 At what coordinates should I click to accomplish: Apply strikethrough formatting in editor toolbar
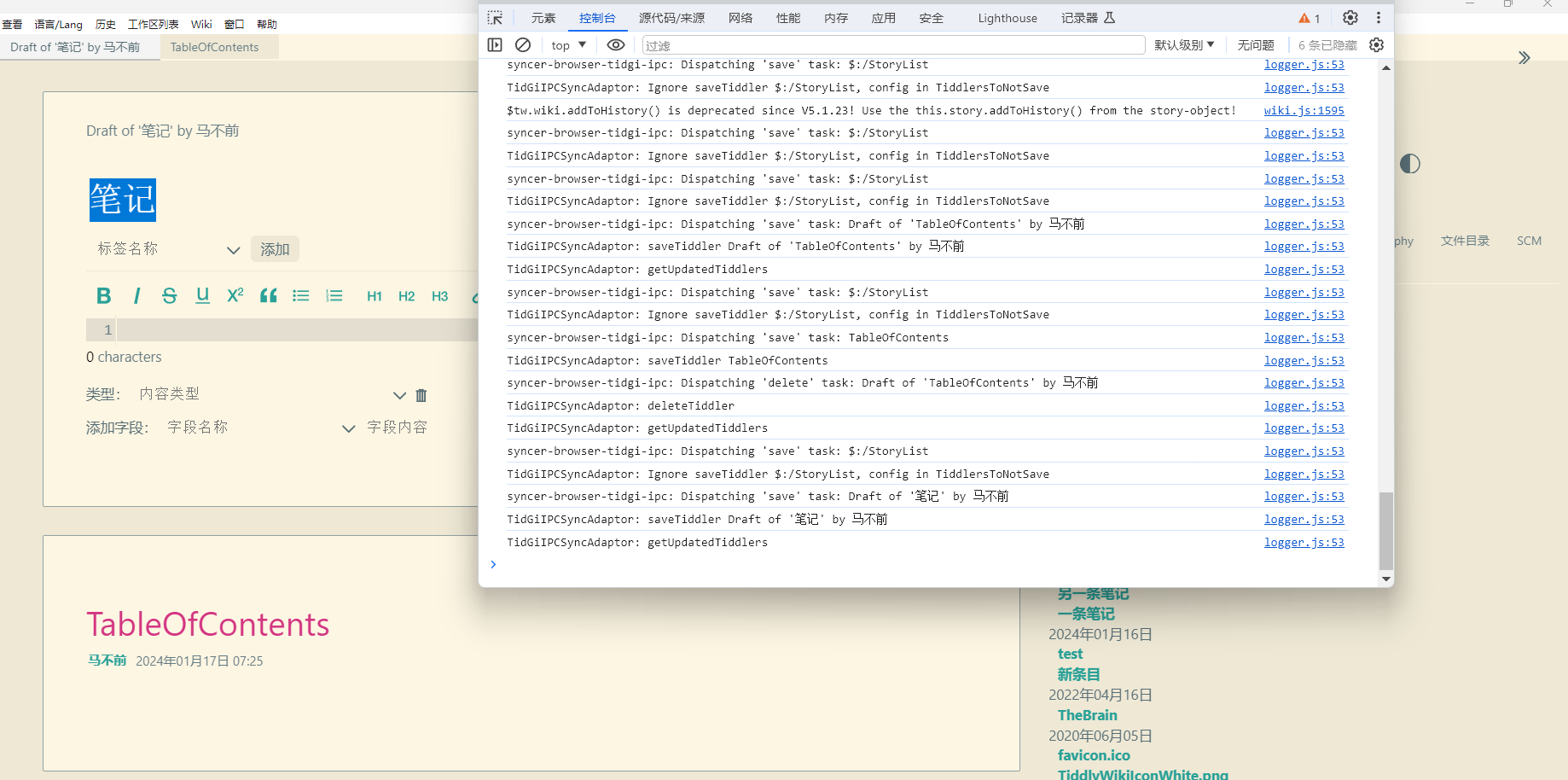(169, 295)
